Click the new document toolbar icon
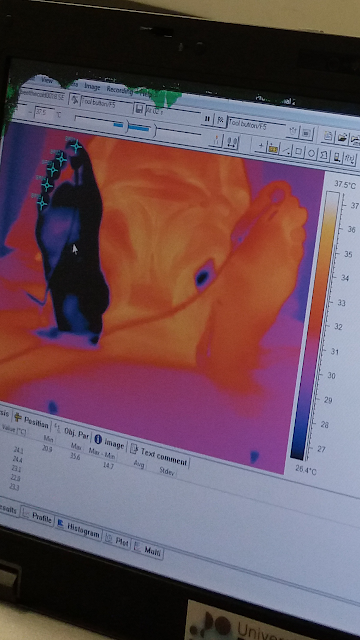360x640 pixels. (x=328, y=136)
